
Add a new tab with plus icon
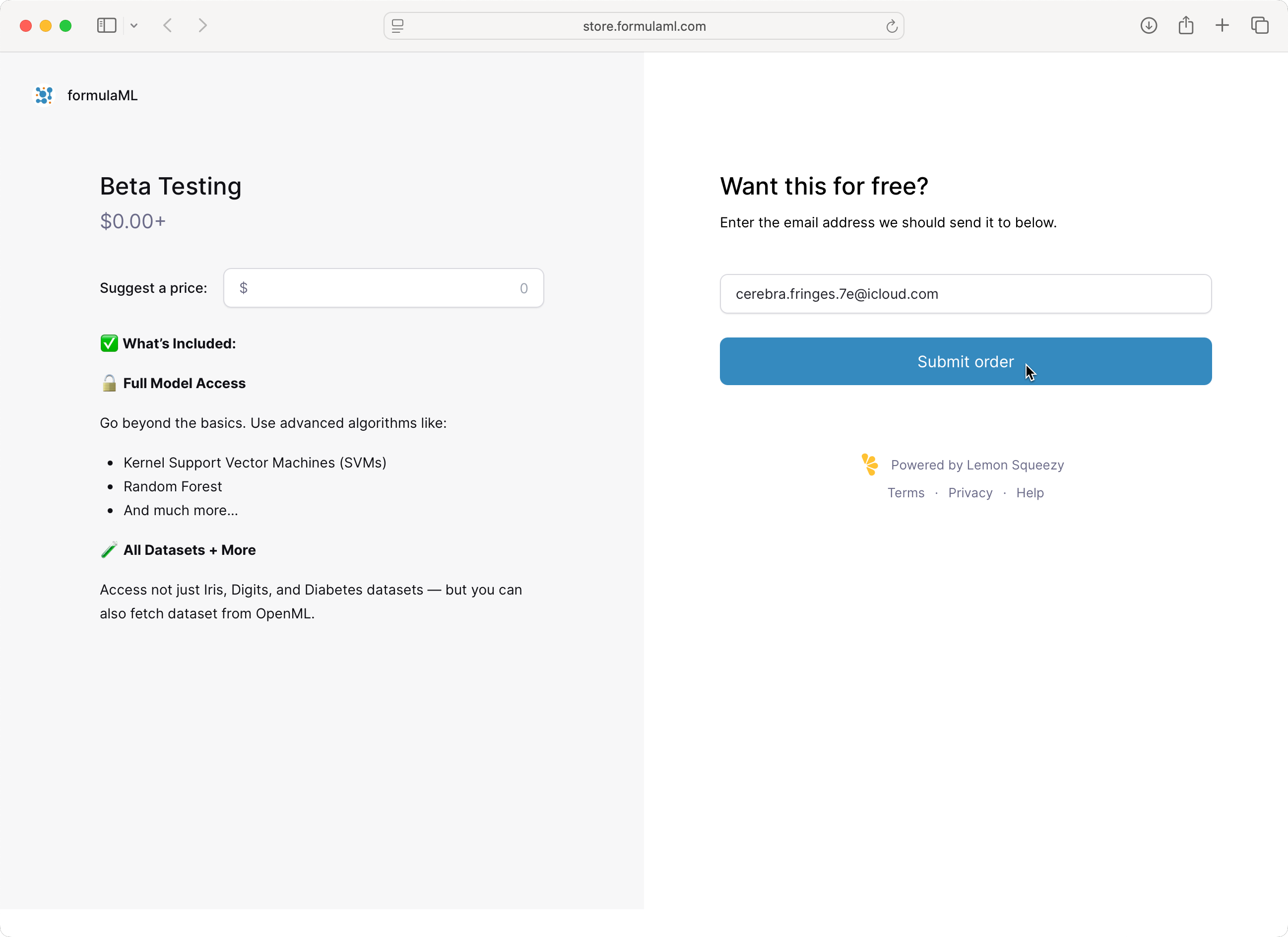(1222, 26)
